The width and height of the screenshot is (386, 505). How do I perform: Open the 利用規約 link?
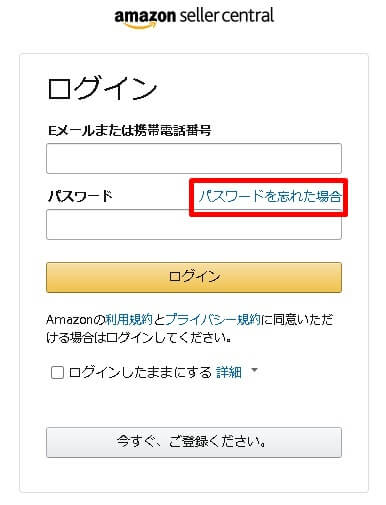coord(129,320)
